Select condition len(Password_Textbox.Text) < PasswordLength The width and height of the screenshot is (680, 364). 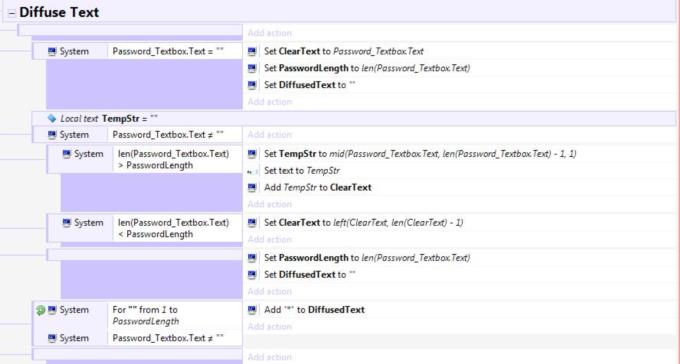coord(173,228)
